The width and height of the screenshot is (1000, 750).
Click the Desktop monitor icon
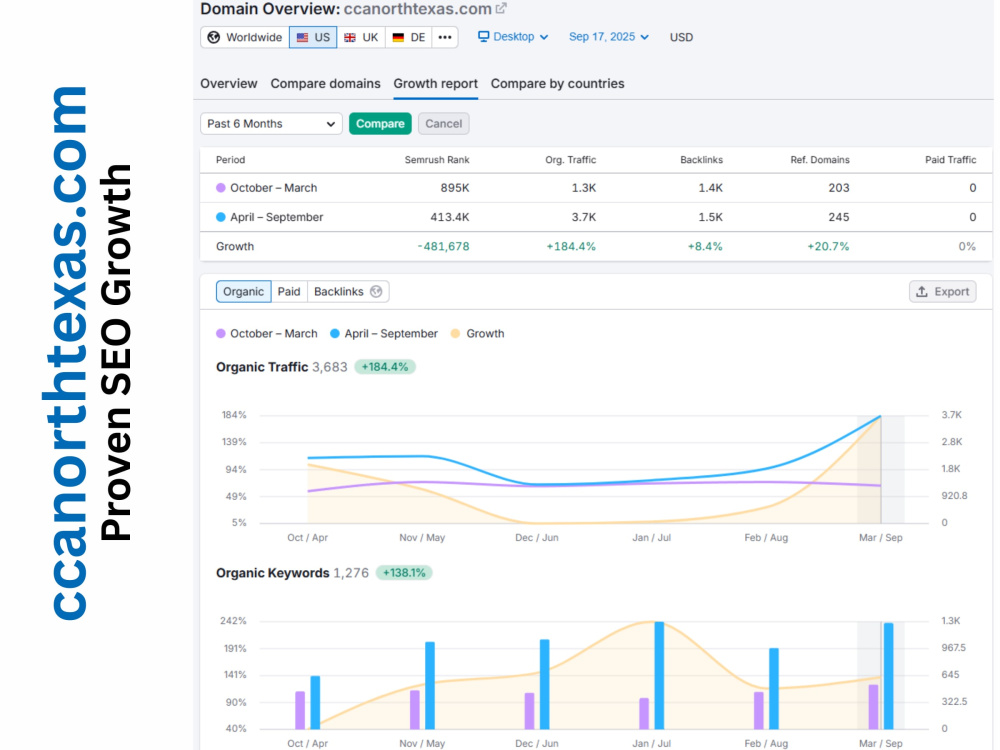click(x=483, y=36)
